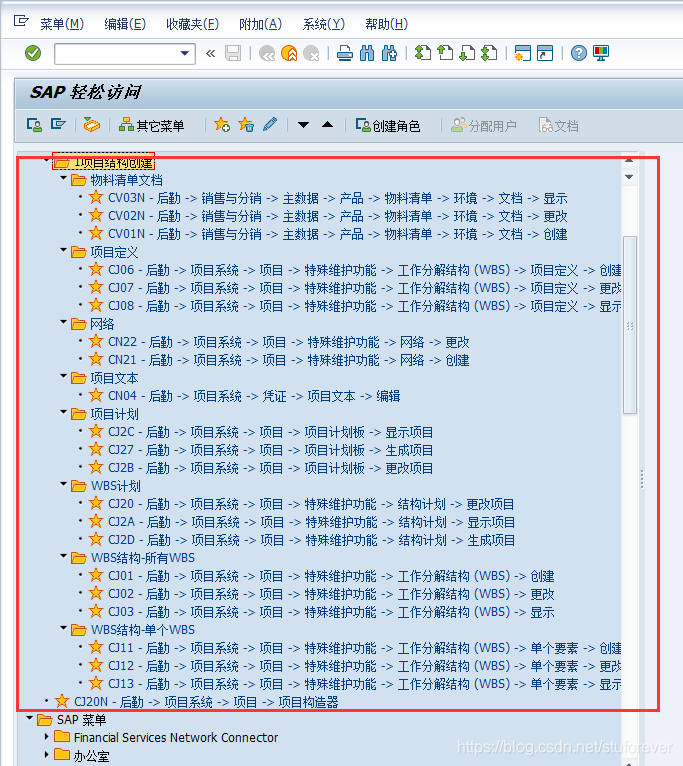Click the orange Exit icon

(x=289, y=53)
